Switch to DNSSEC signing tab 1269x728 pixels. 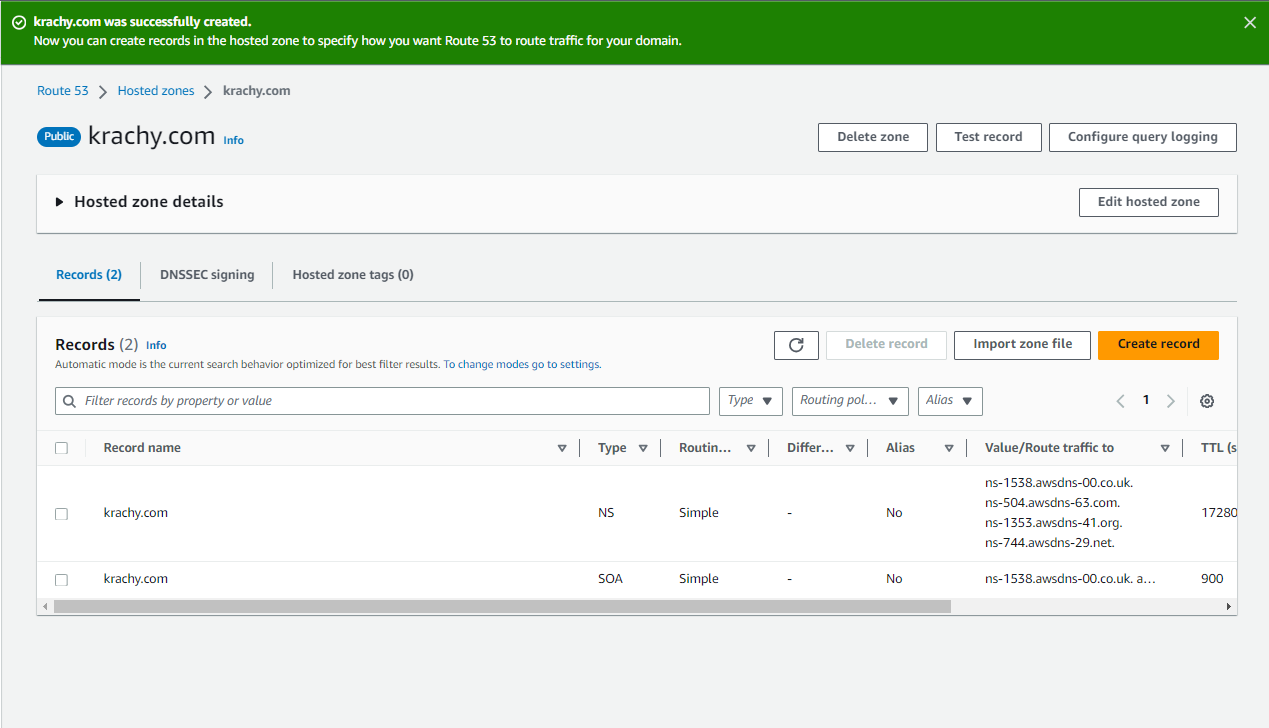[207, 275]
